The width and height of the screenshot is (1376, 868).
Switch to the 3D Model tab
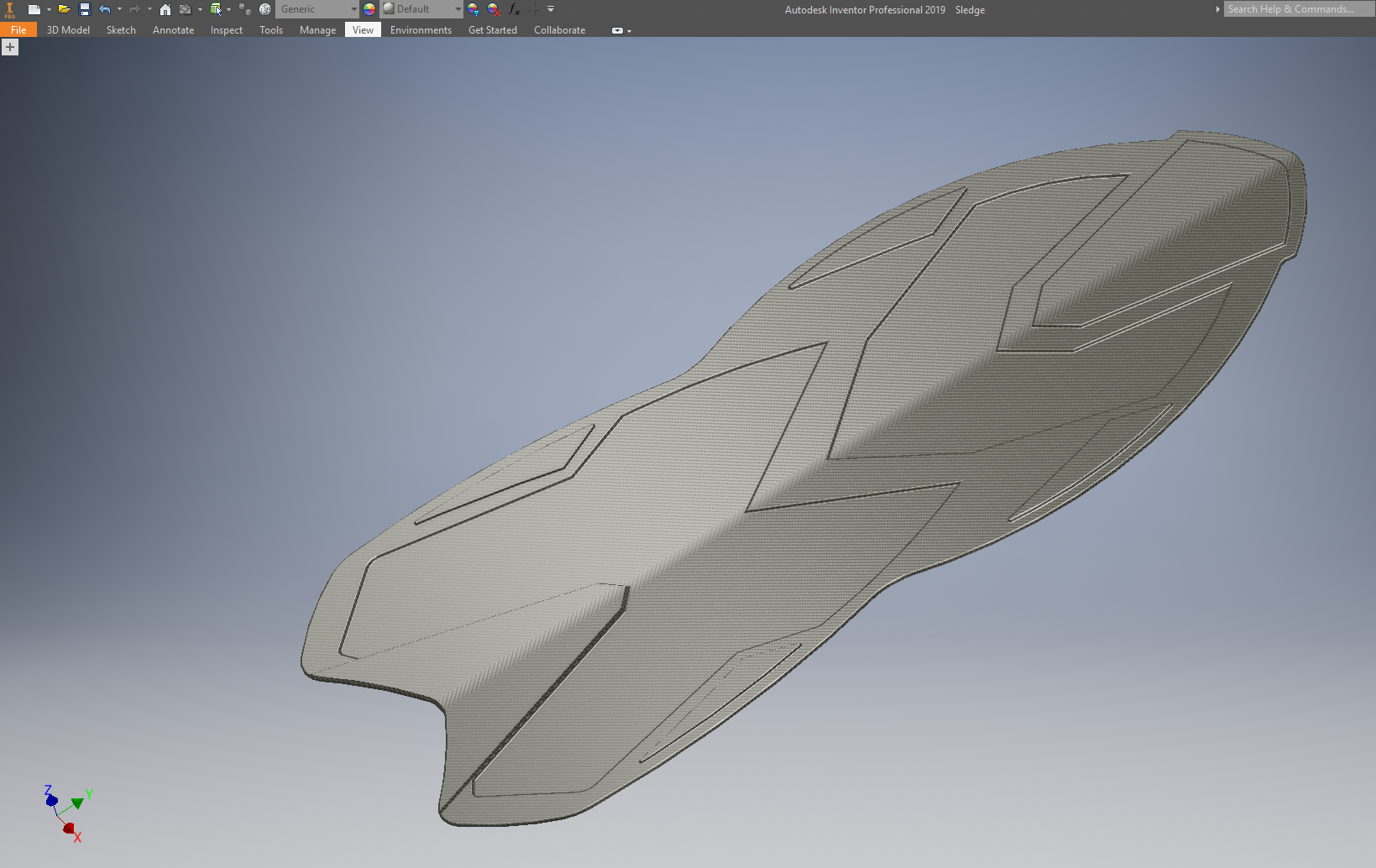click(68, 30)
